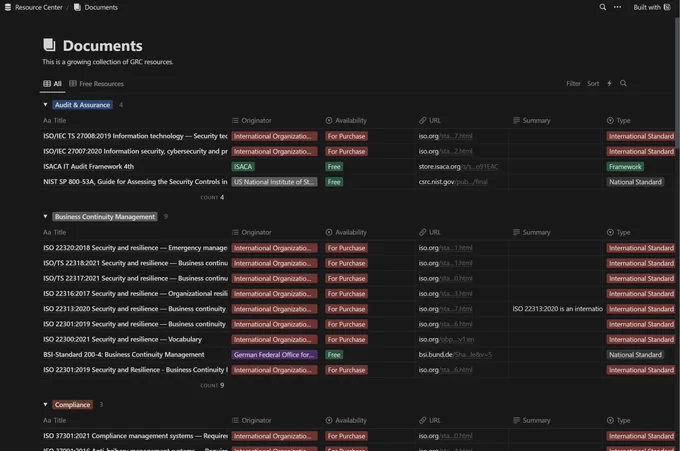Open Availability column header in Business Continuity group

click(346, 232)
